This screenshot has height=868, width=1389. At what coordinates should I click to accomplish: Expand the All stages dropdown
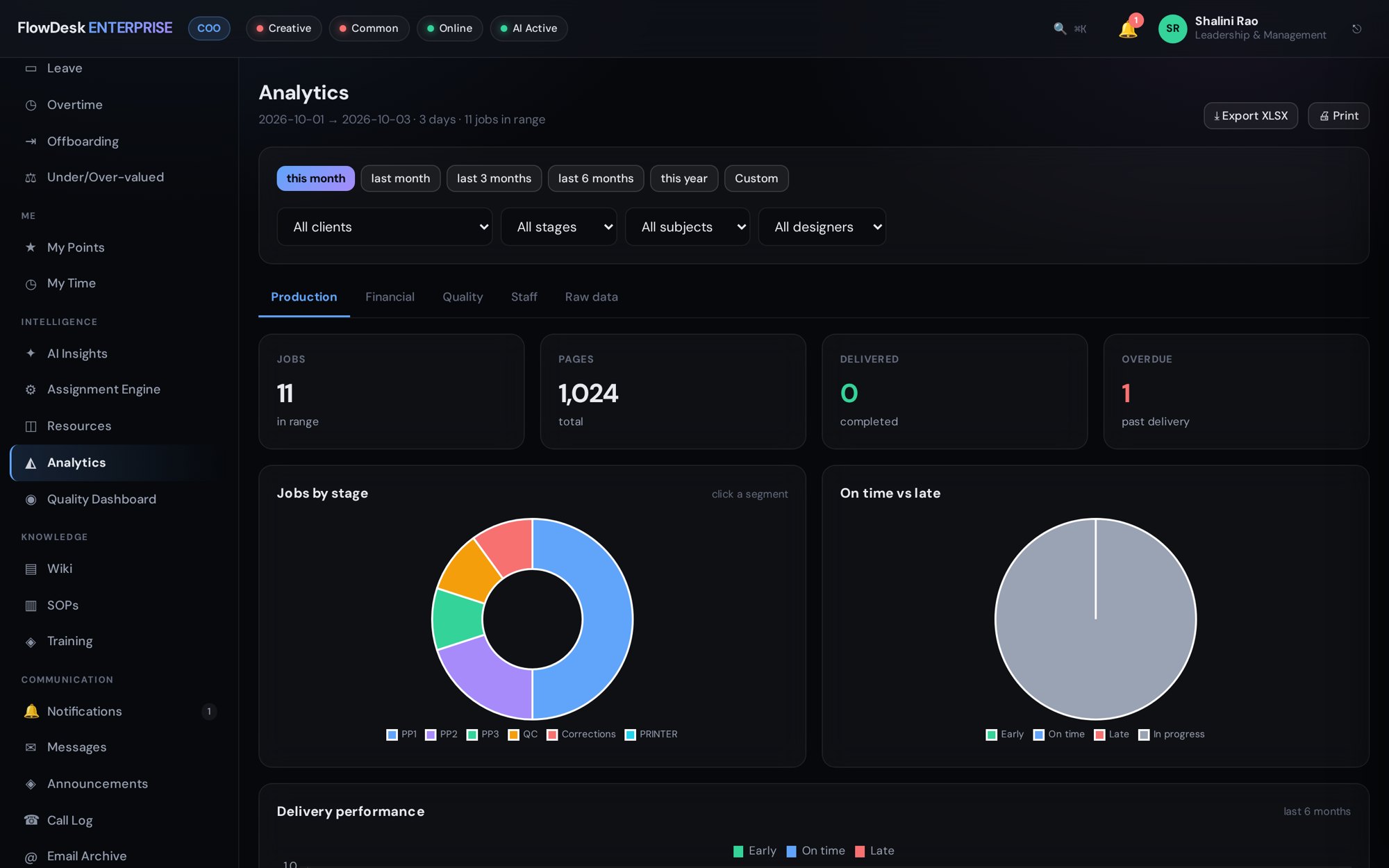click(x=558, y=227)
